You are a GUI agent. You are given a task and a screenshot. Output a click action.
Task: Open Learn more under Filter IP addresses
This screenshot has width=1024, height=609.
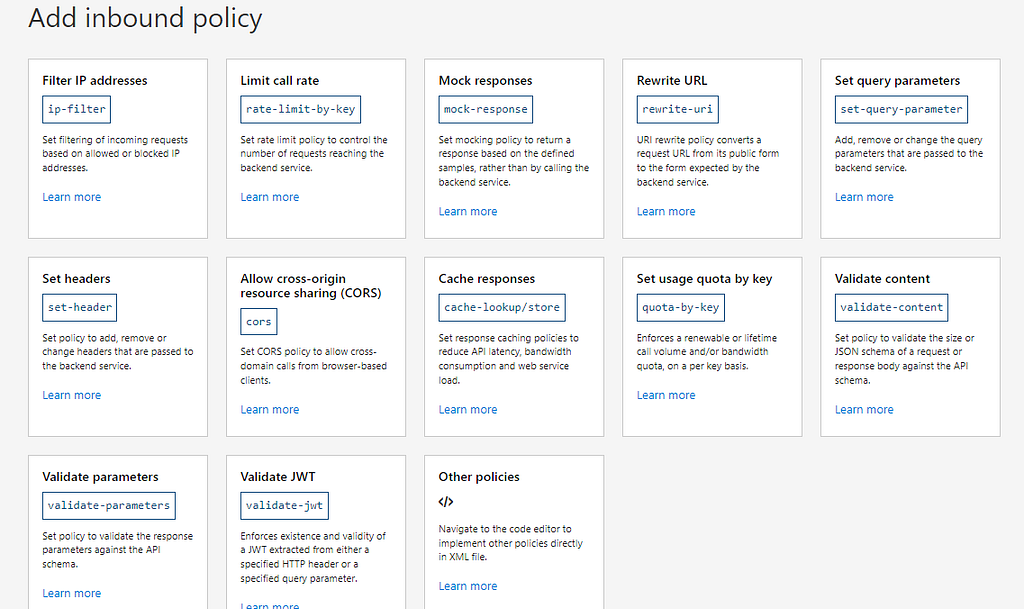pyautogui.click(x=72, y=197)
